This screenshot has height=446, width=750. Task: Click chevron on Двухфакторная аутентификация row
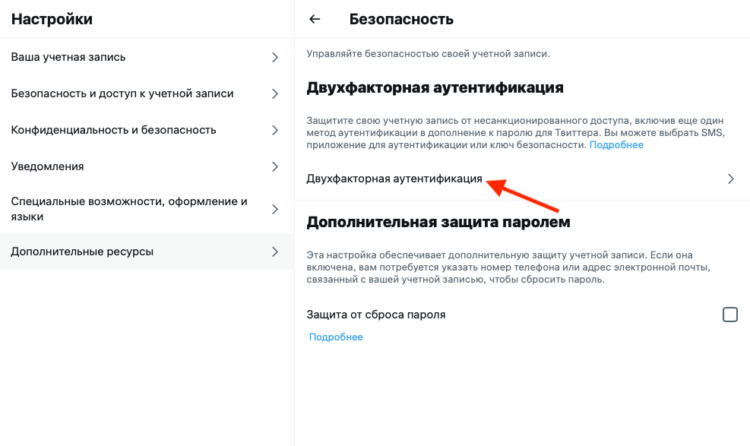click(x=731, y=179)
